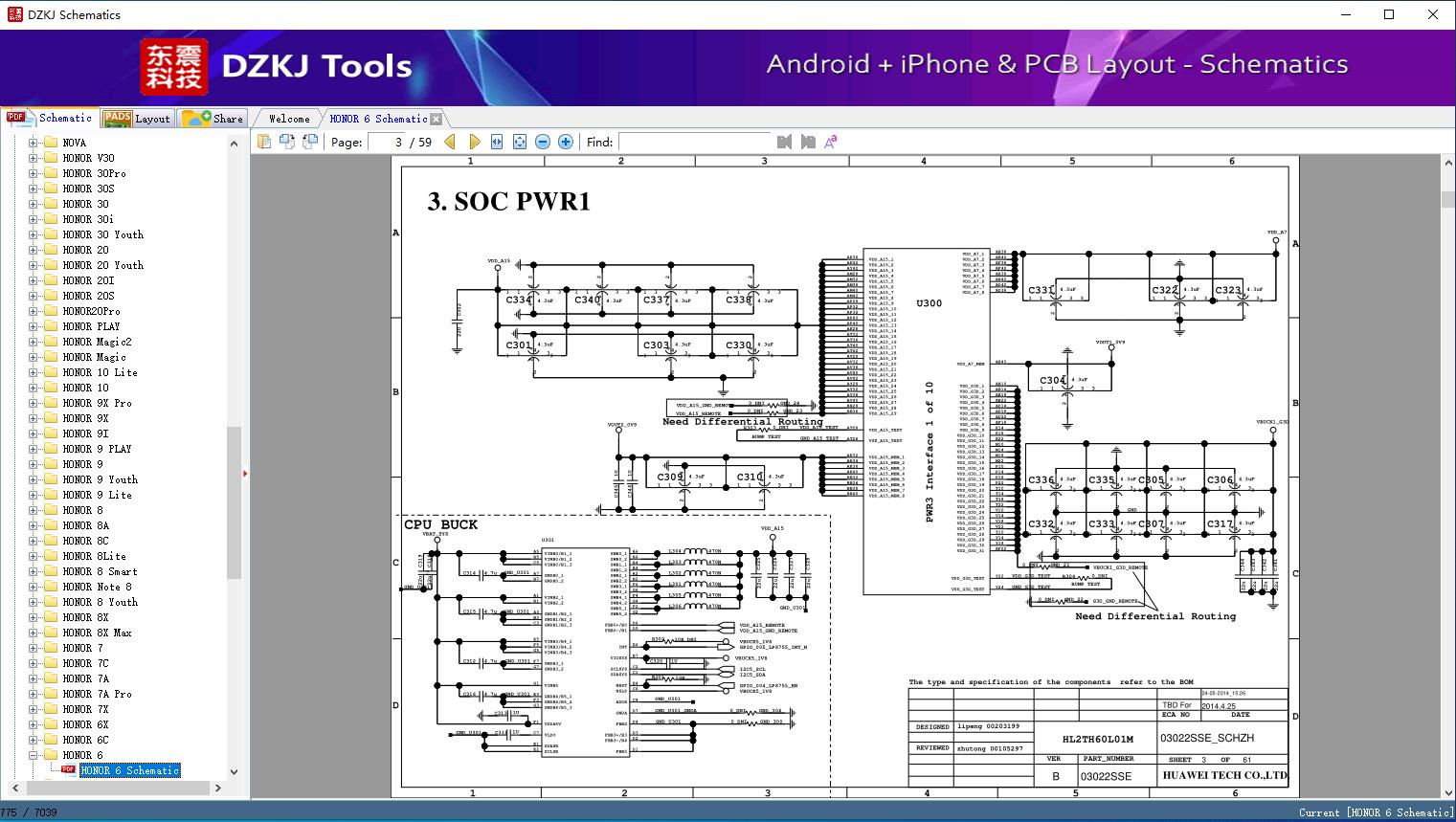Close the HONOR 6 Schematic tab

(x=437, y=119)
